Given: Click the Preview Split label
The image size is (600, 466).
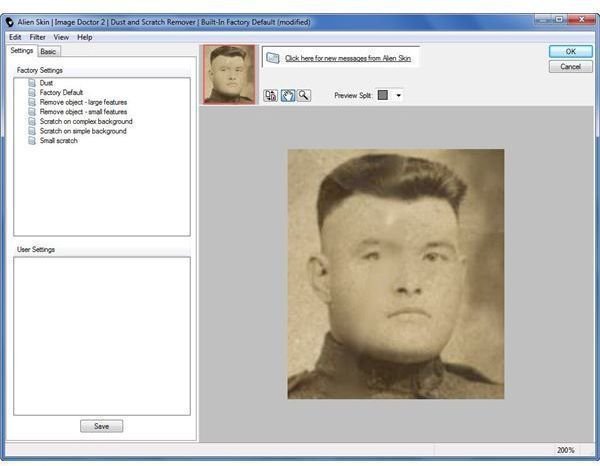Looking at the screenshot, I should 353,95.
